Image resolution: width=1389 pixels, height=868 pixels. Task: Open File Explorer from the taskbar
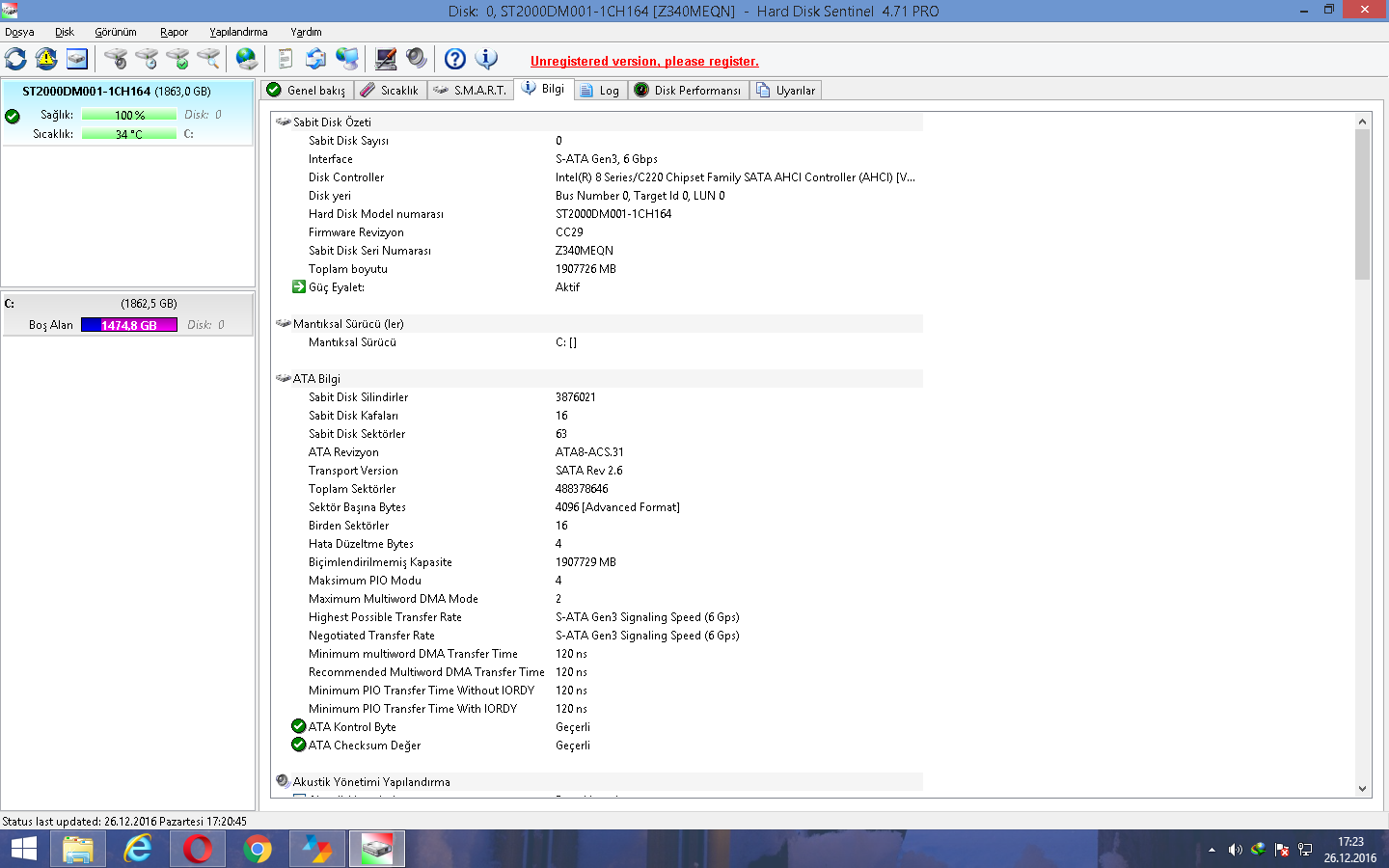pos(78,849)
